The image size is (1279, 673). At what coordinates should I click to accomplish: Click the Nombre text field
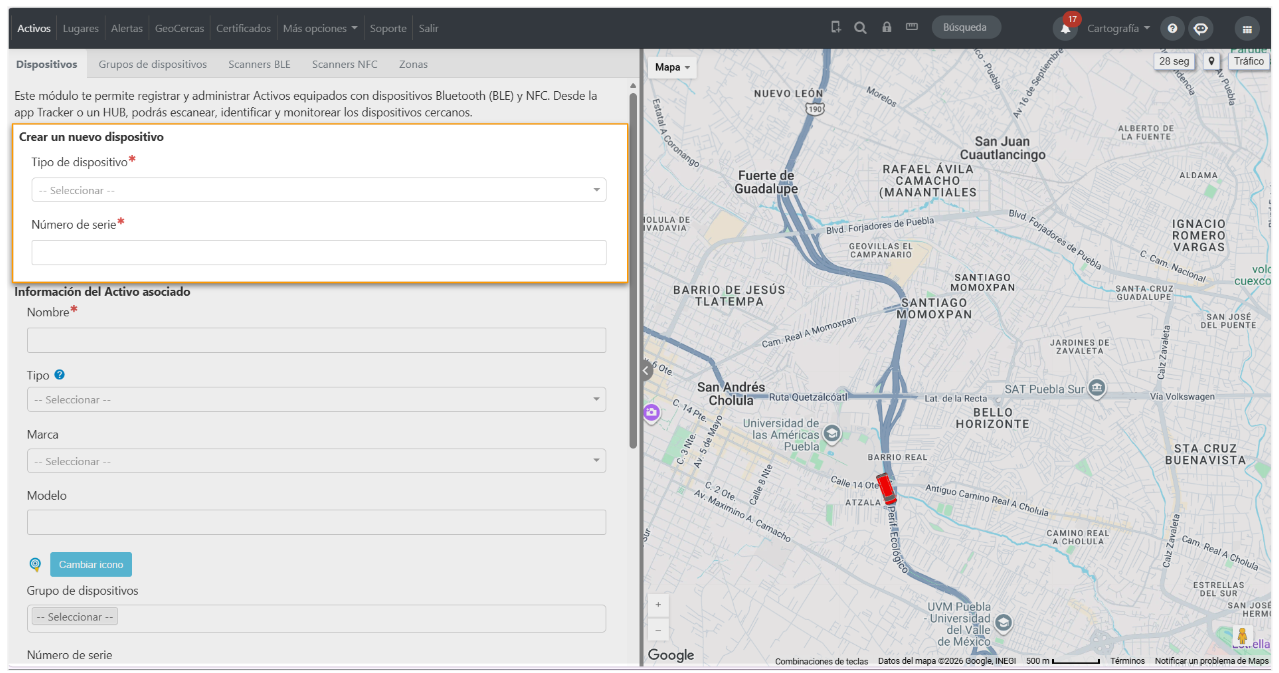pyautogui.click(x=316, y=340)
